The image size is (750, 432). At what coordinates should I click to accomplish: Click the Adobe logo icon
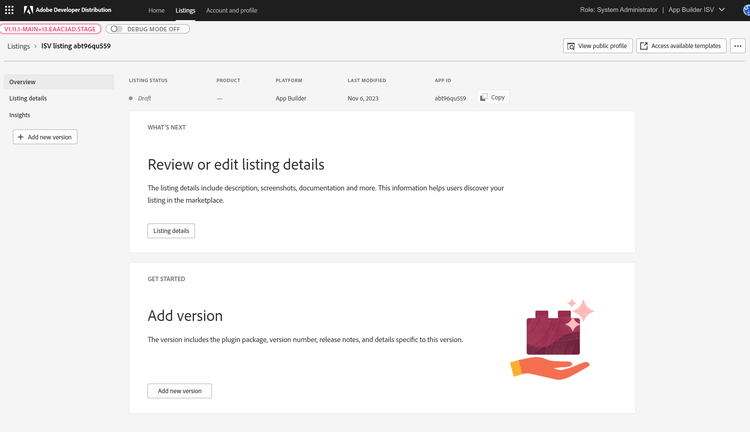click(28, 10)
